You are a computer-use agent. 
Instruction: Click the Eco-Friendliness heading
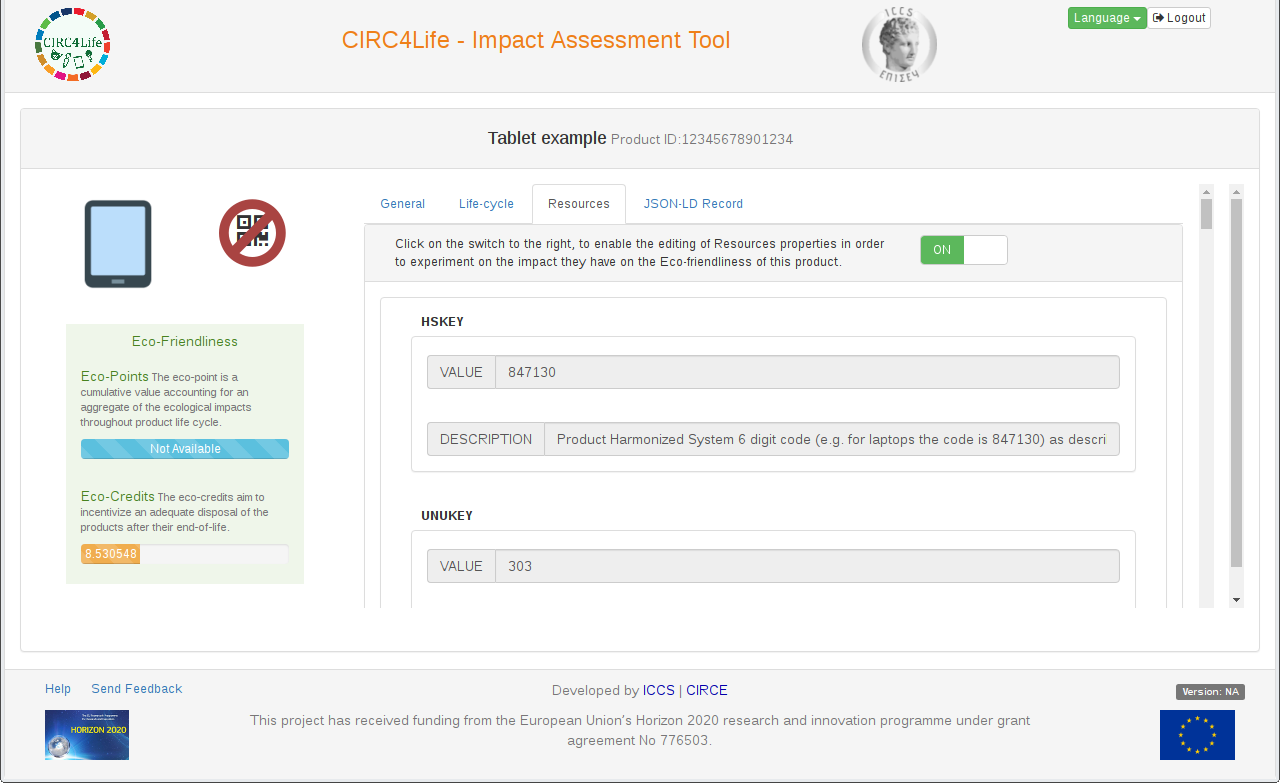185,341
